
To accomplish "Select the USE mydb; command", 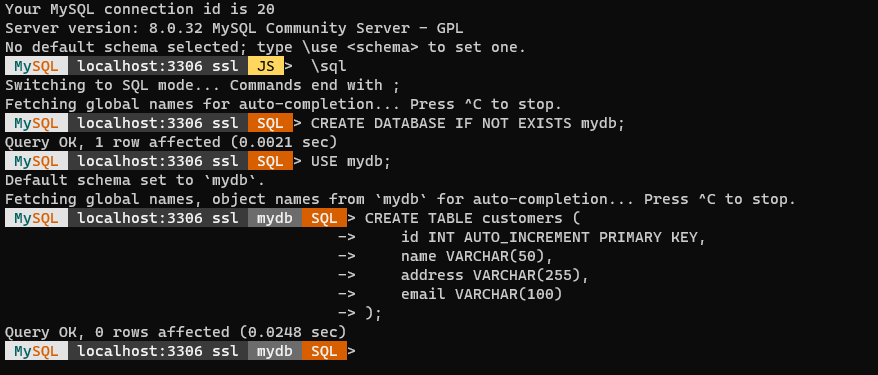I will [x=351, y=161].
